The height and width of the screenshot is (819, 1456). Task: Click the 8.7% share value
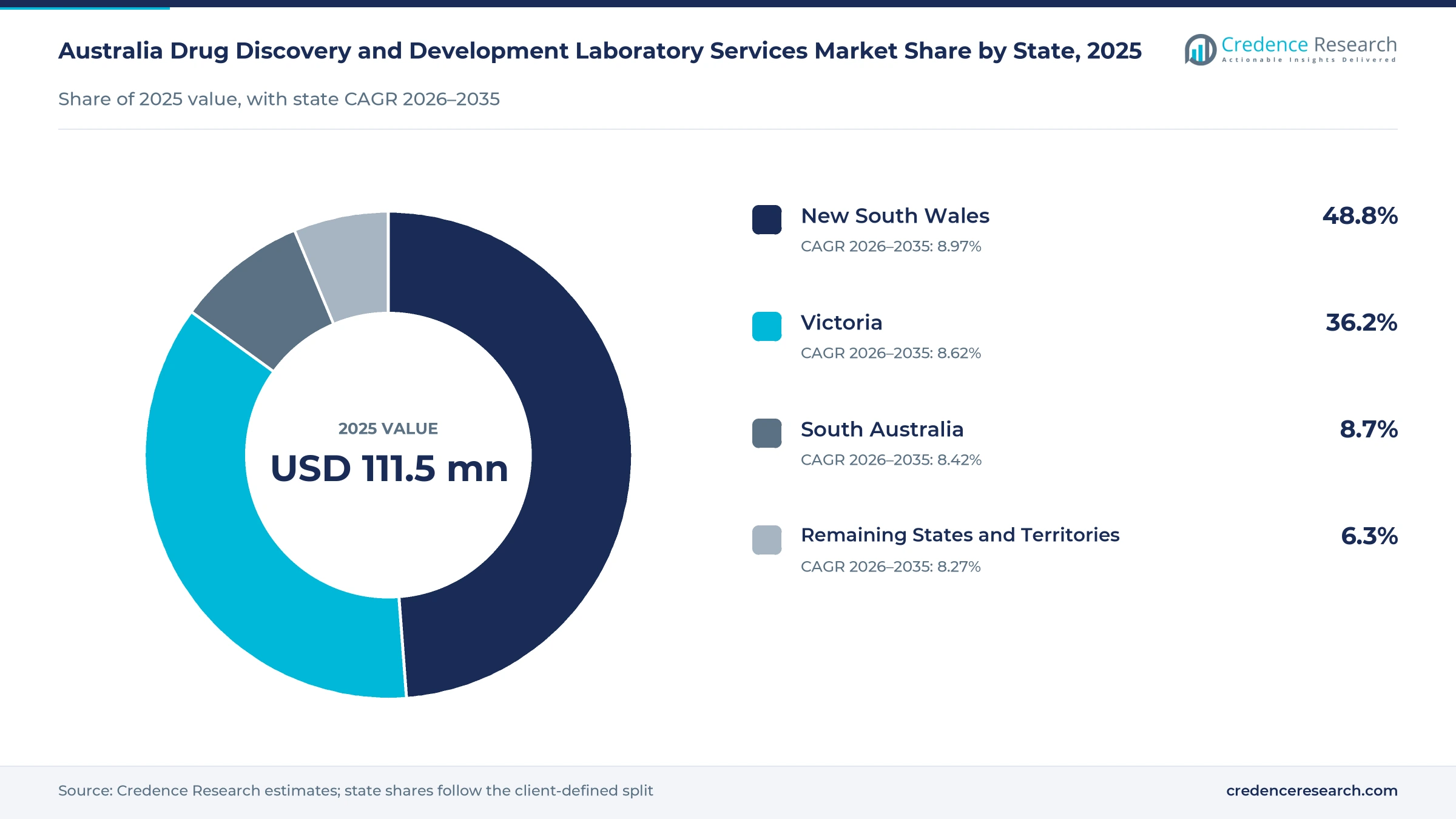(x=1369, y=430)
